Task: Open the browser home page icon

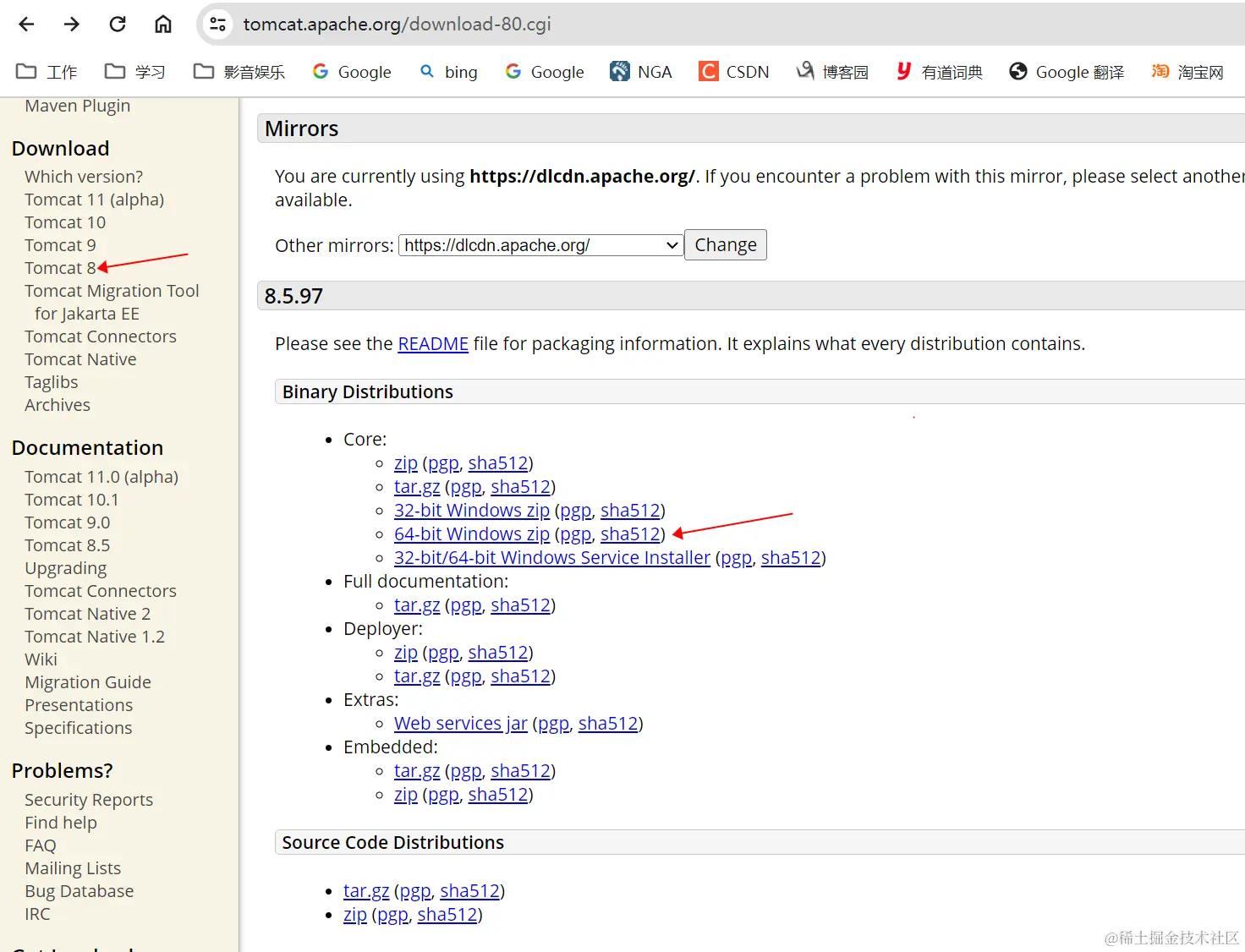Action: pyautogui.click(x=163, y=24)
